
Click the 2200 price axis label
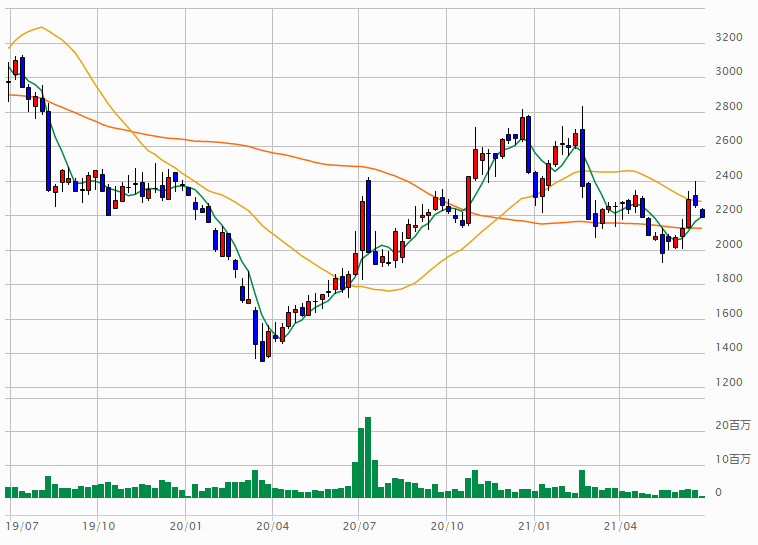pos(729,209)
